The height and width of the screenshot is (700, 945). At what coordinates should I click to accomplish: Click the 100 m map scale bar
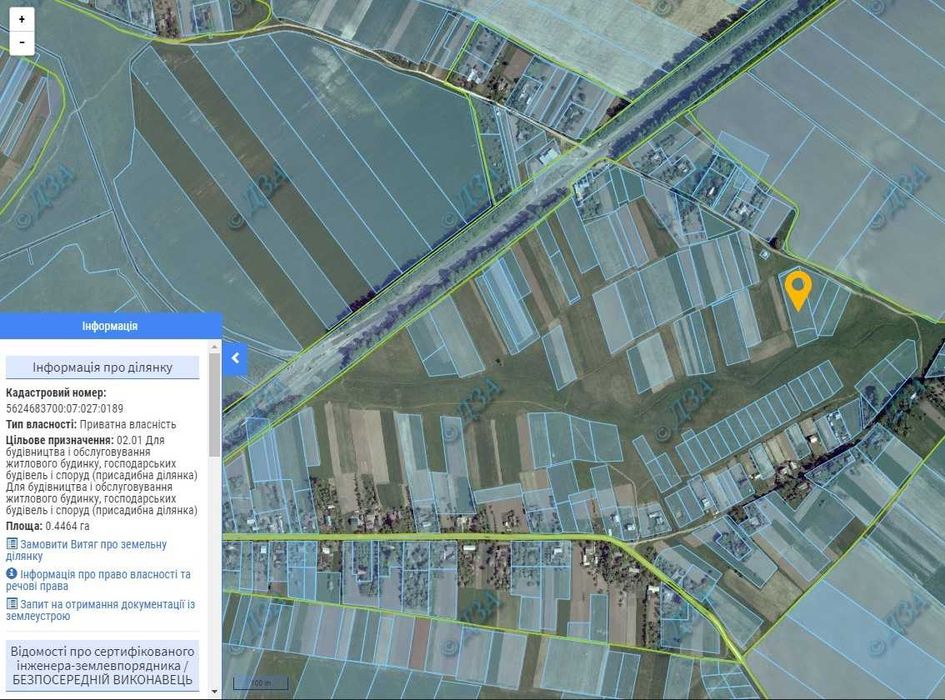(x=262, y=684)
